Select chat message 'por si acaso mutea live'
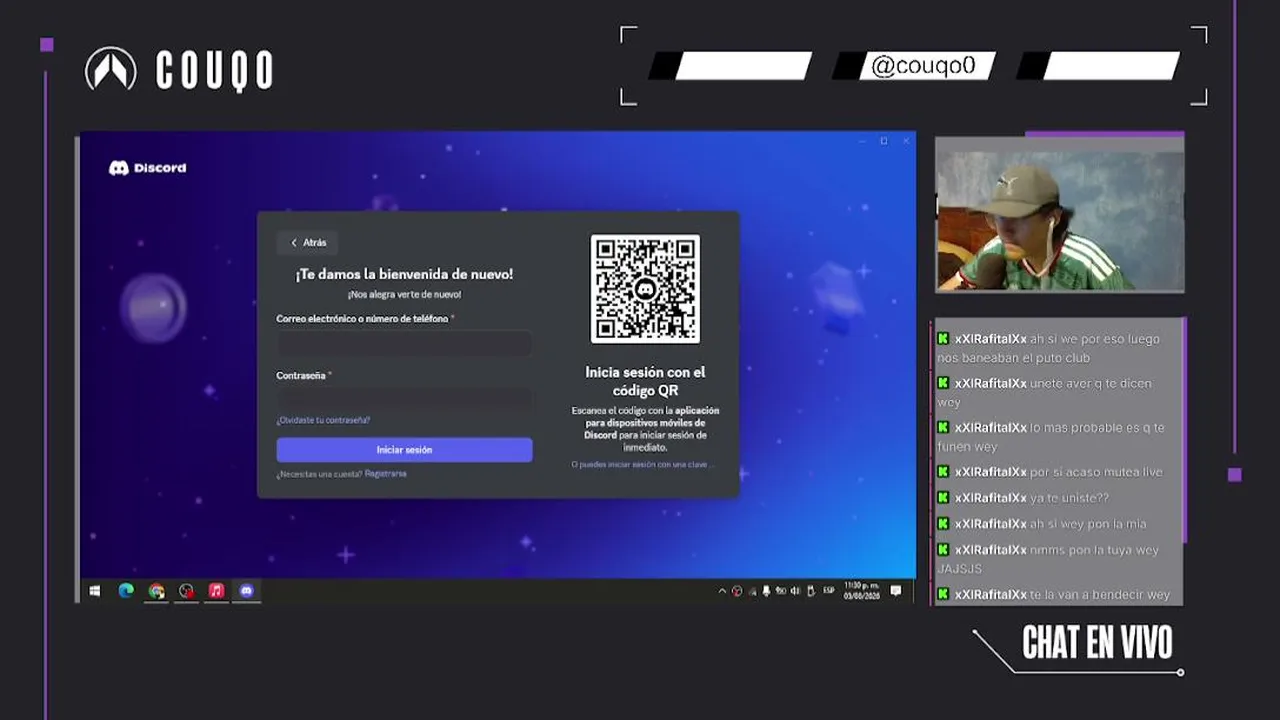This screenshot has height=720, width=1280. point(1096,472)
